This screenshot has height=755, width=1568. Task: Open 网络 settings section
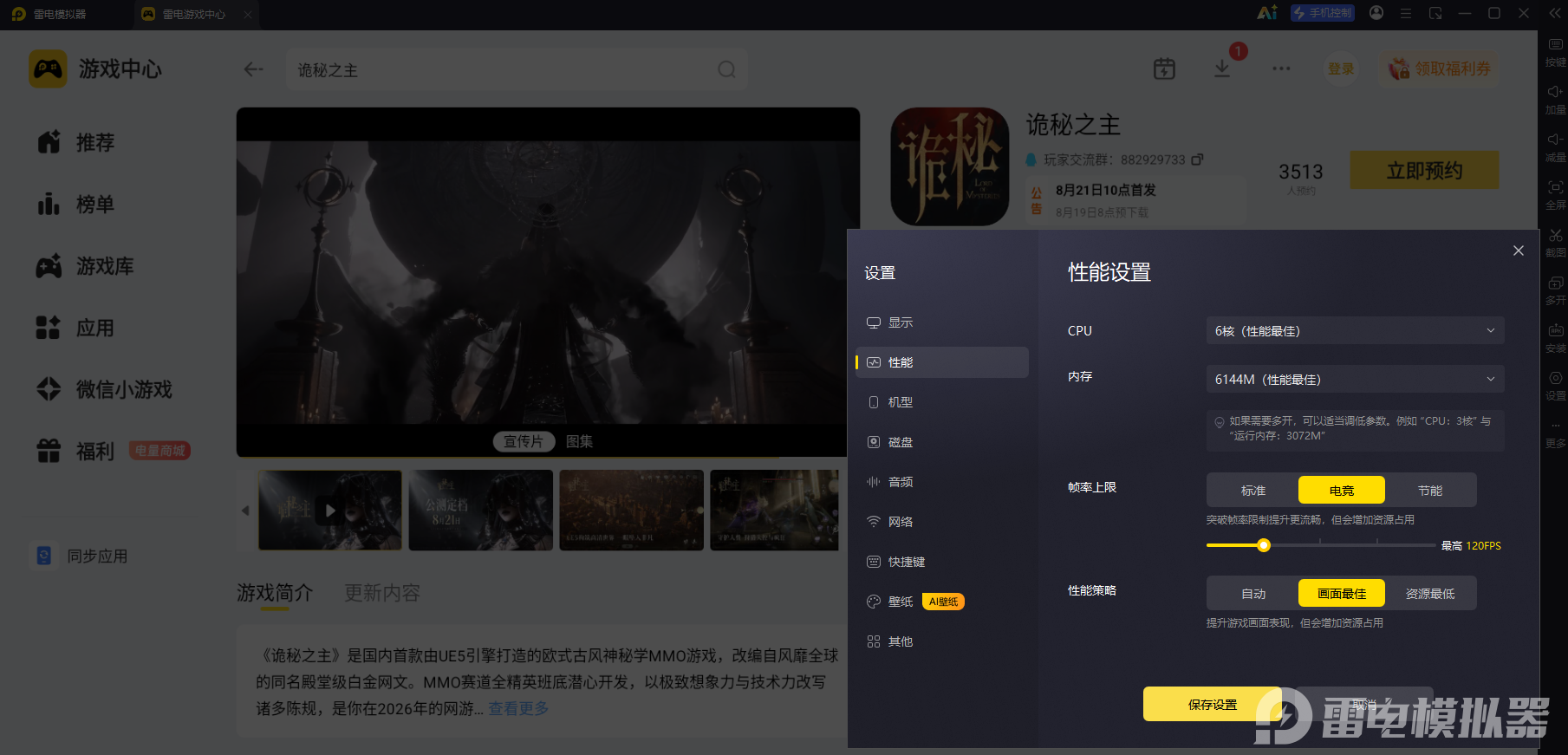tap(942, 522)
